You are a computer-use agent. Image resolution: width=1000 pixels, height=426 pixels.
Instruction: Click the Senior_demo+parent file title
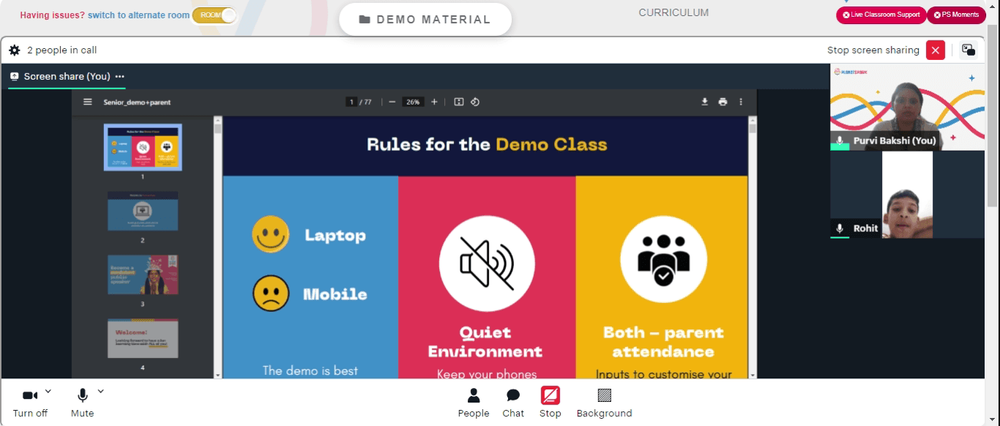[x=137, y=102]
